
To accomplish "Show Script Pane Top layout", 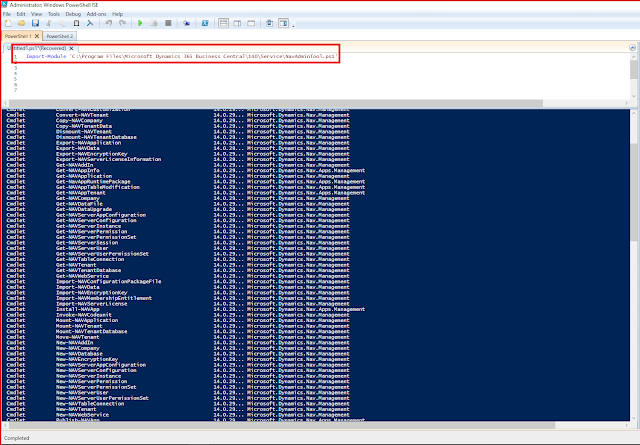I will coord(223,23).
